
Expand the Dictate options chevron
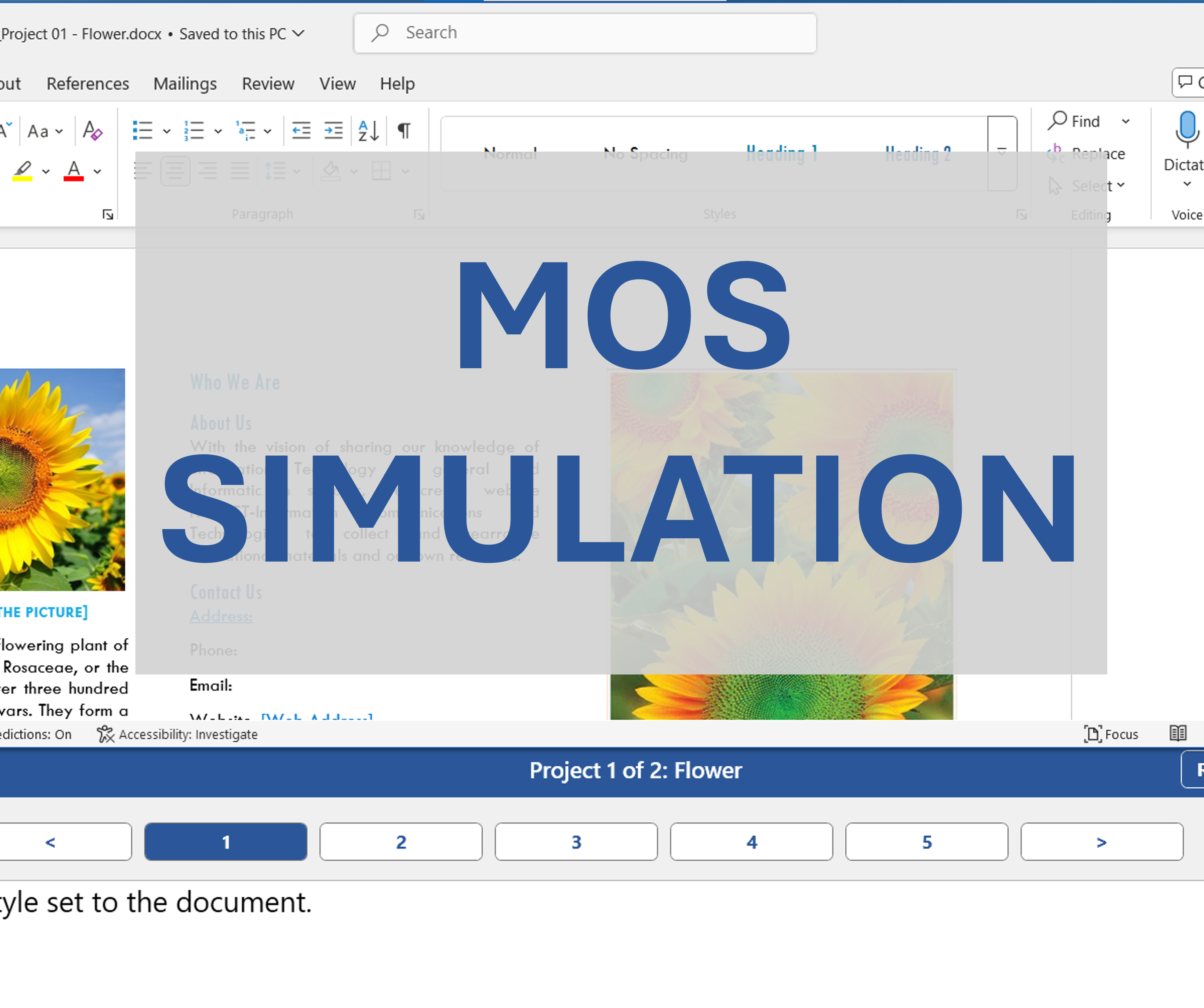(x=1187, y=184)
